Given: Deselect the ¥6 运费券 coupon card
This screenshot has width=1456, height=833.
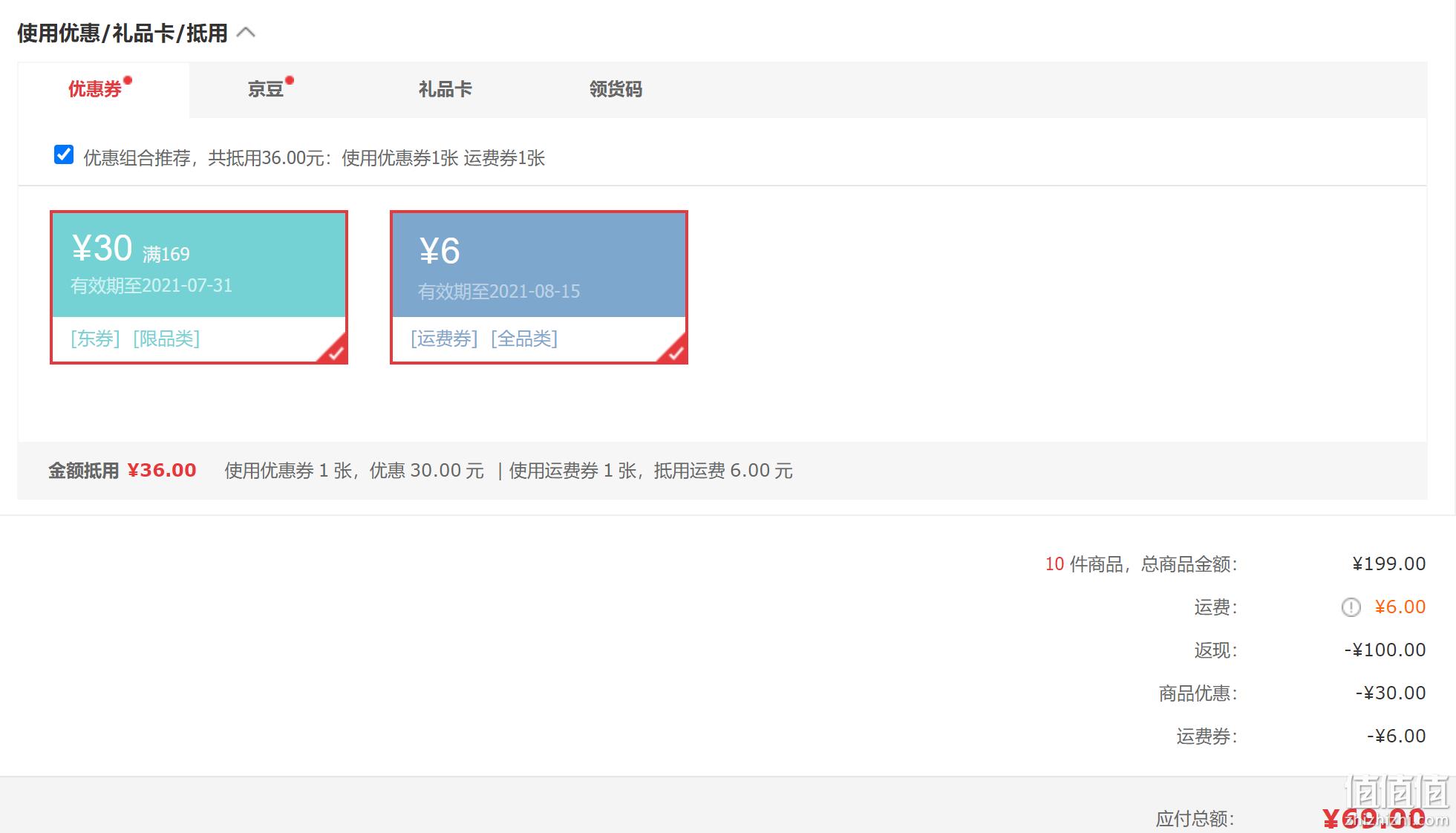Looking at the screenshot, I should point(539,287).
